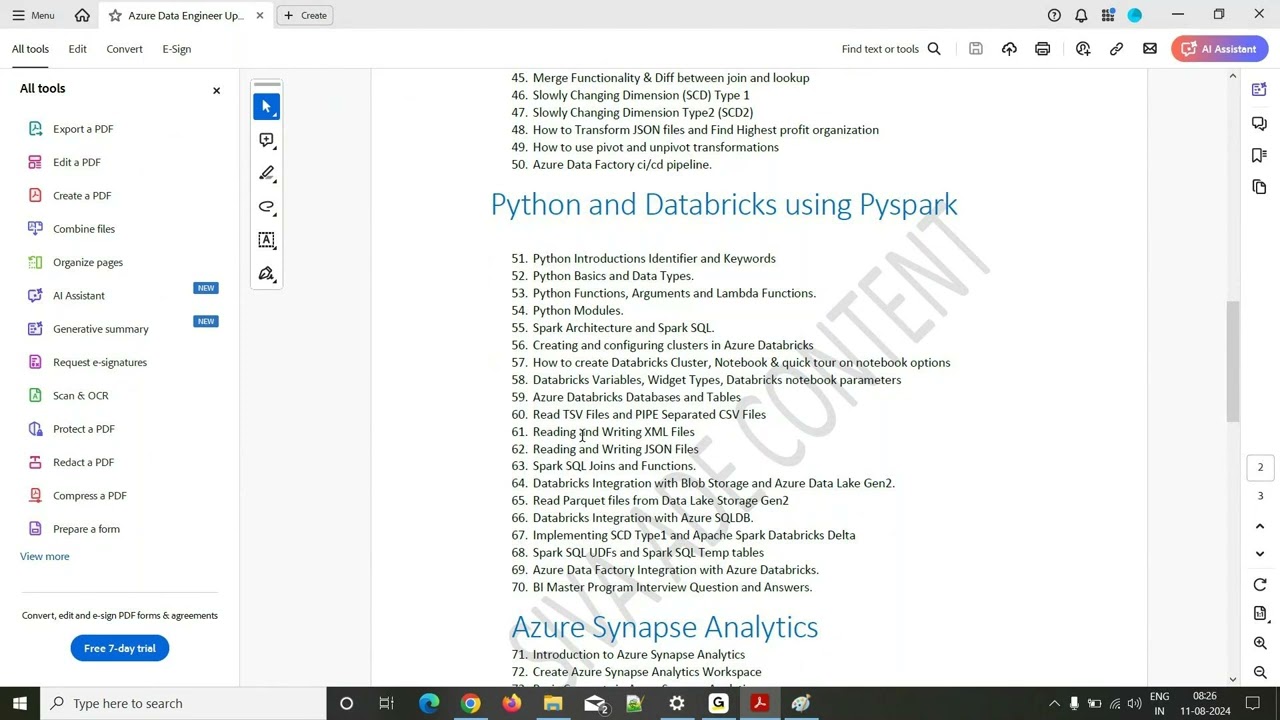Choose the Select arrow tool
This screenshot has width=1280, height=720.
pyautogui.click(x=266, y=107)
